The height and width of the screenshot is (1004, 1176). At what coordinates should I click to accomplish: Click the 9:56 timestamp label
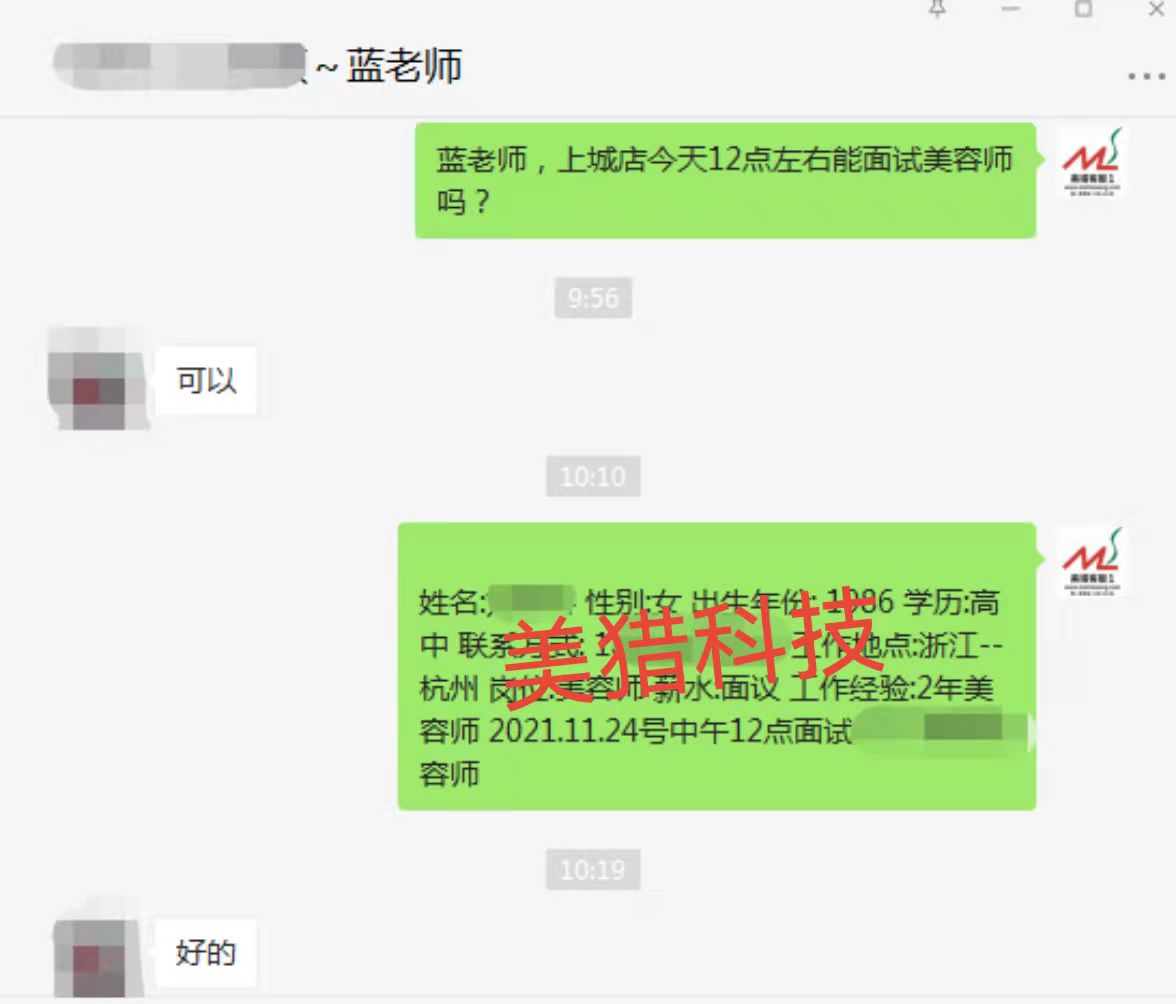[593, 298]
